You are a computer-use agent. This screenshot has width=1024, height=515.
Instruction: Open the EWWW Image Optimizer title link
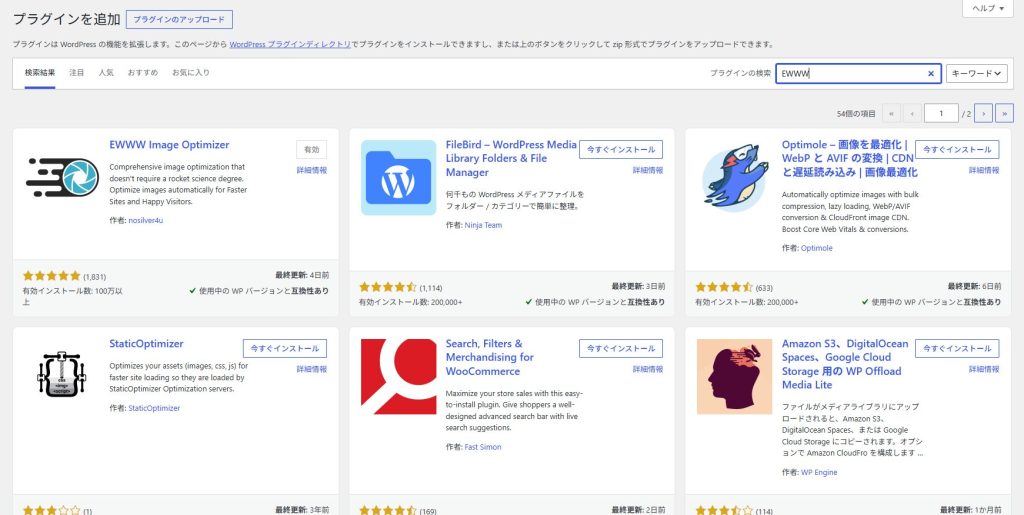pyautogui.click(x=169, y=145)
